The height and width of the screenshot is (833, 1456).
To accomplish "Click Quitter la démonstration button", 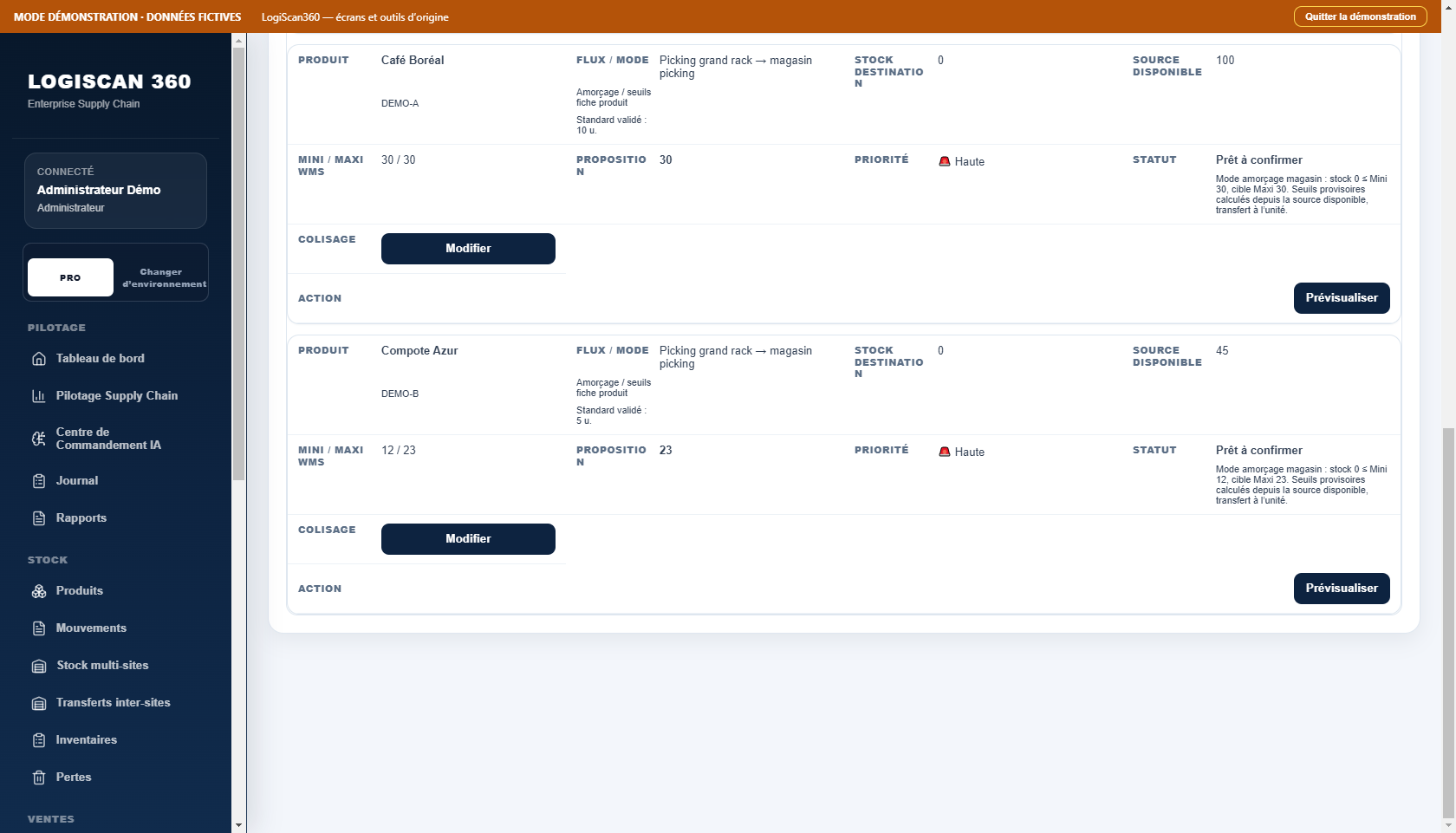I will (x=1360, y=16).
